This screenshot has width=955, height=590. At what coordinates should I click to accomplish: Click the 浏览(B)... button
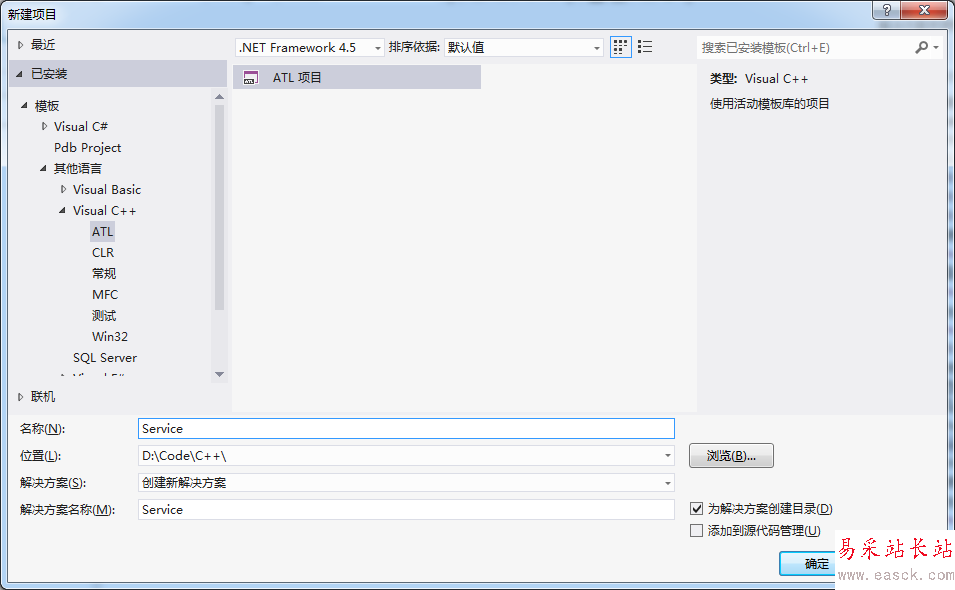[x=731, y=455]
